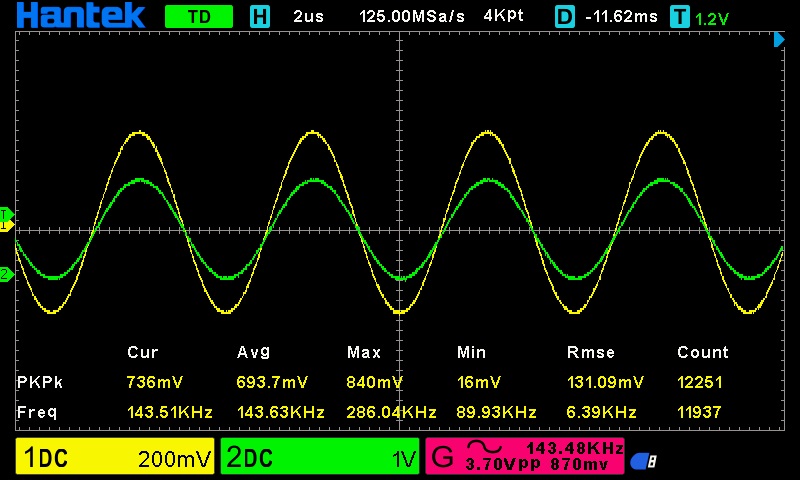Toggle channel 2 DC 1V box
The height and width of the screenshot is (480, 800).
click(320, 459)
